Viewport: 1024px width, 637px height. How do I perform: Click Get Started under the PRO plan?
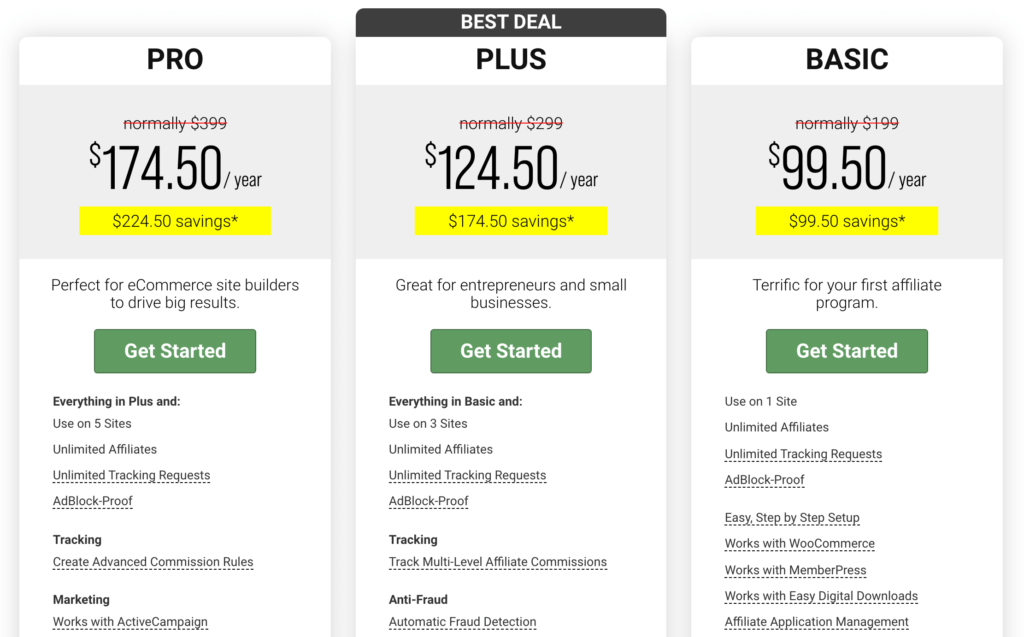[x=174, y=351]
